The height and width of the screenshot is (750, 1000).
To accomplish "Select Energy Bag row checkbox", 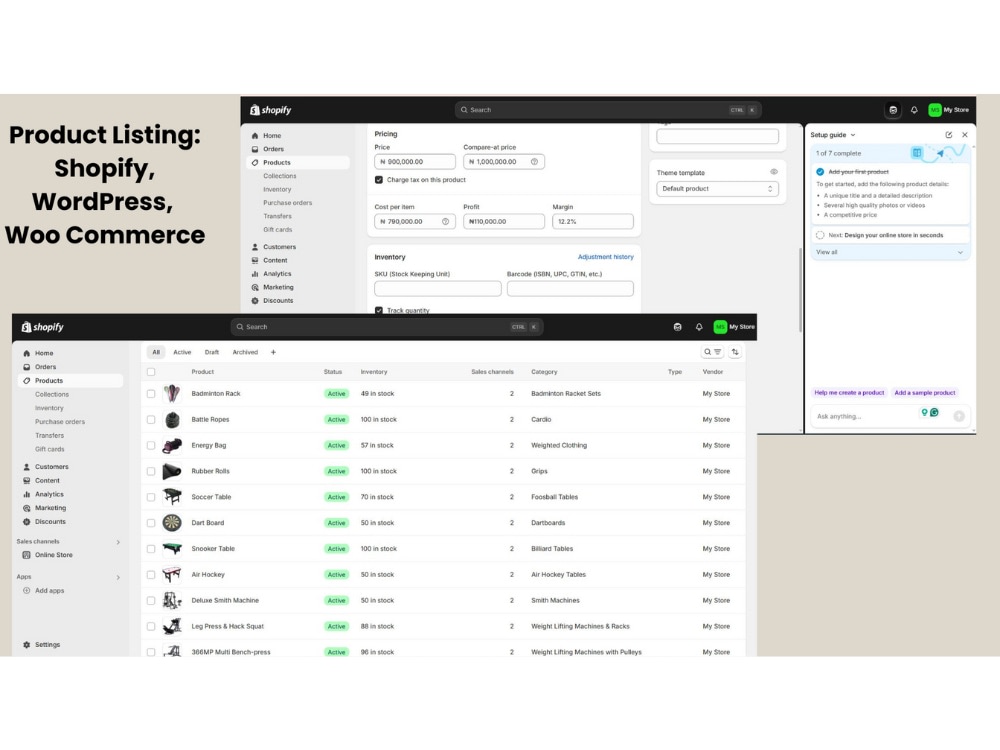I will (x=151, y=446).
